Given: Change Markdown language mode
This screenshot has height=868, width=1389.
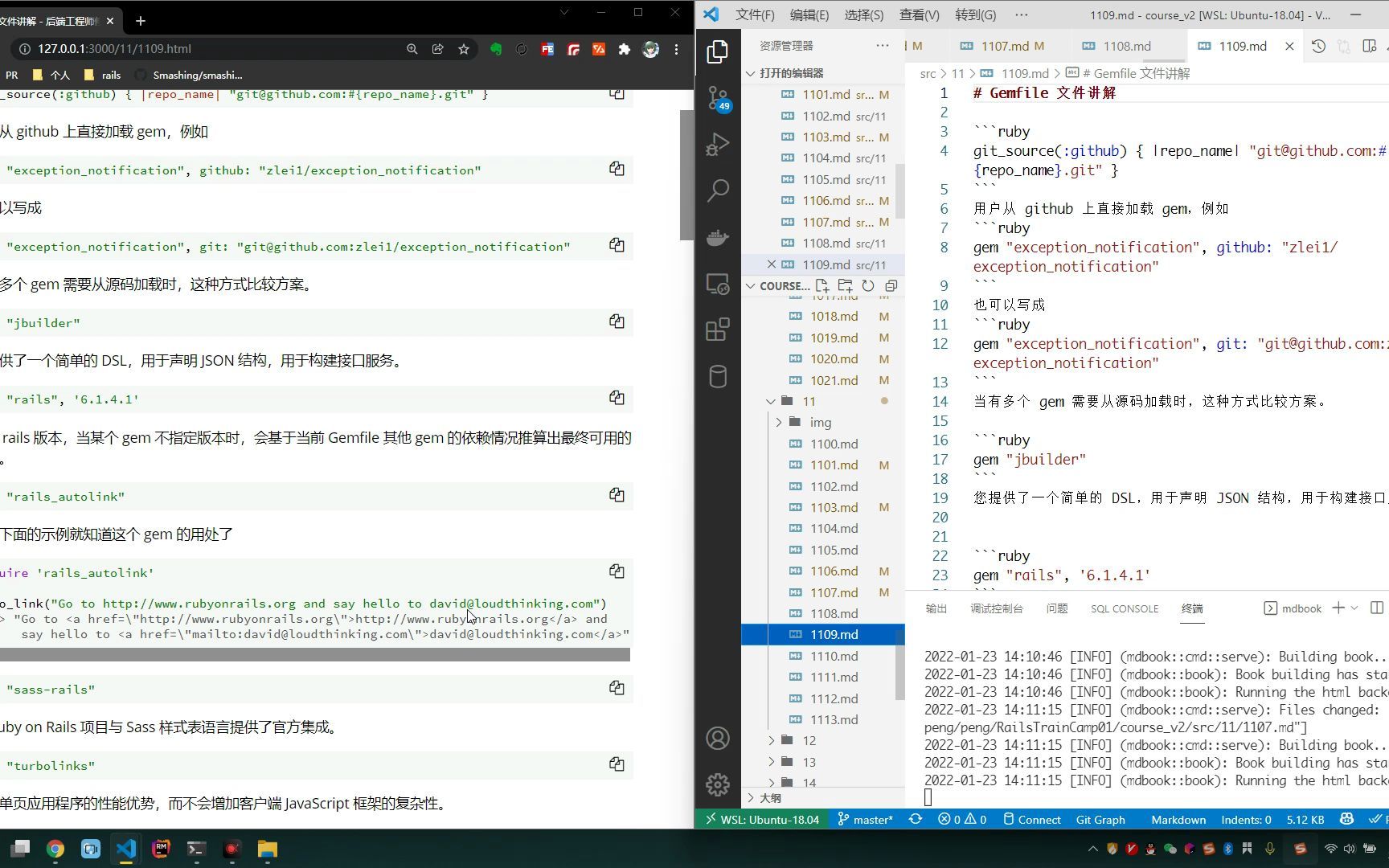Looking at the screenshot, I should (x=1178, y=820).
